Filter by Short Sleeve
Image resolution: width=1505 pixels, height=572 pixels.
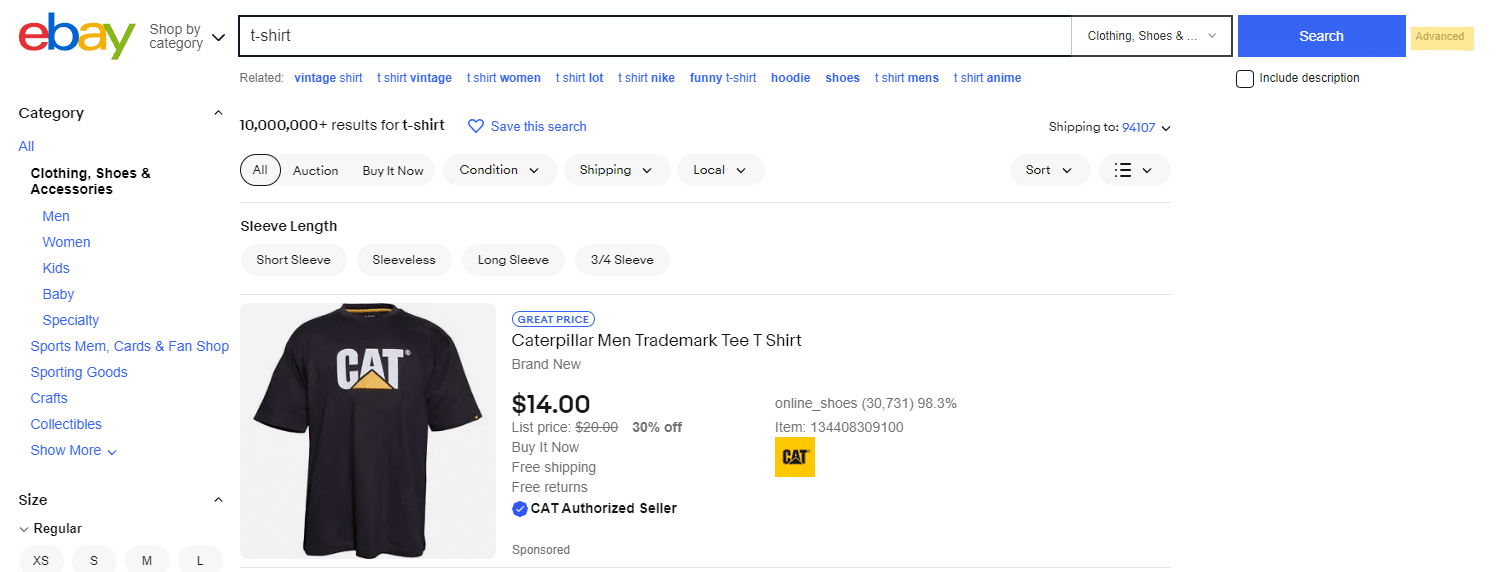293,260
